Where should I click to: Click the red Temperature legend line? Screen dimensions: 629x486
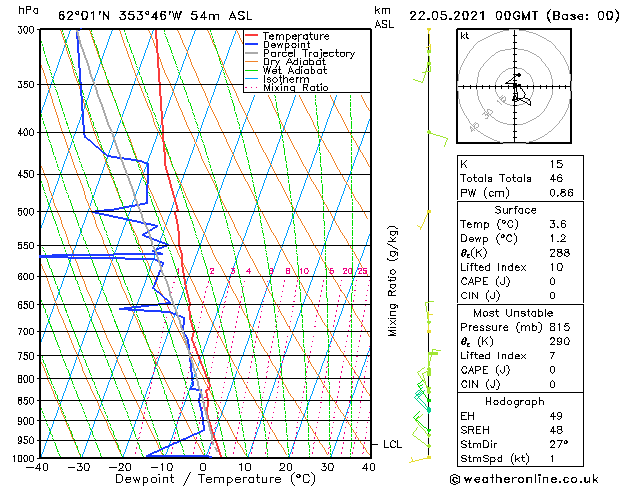pyautogui.click(x=252, y=36)
